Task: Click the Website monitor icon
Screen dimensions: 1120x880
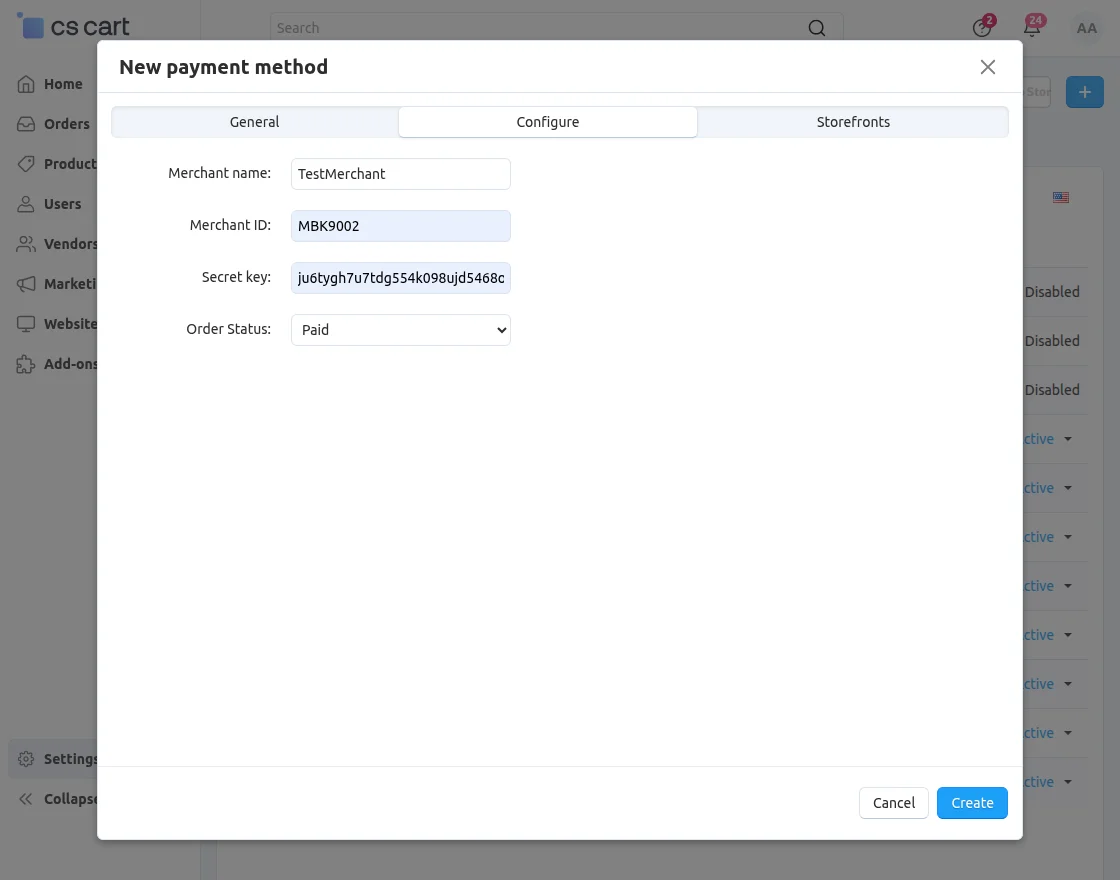Action: 26,324
